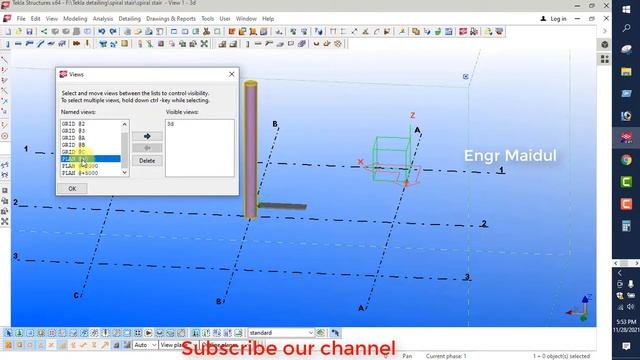The height and width of the screenshot is (360, 640).
Task: Click the black X-shaped icon in second toolbar
Action: [x=204, y=44]
